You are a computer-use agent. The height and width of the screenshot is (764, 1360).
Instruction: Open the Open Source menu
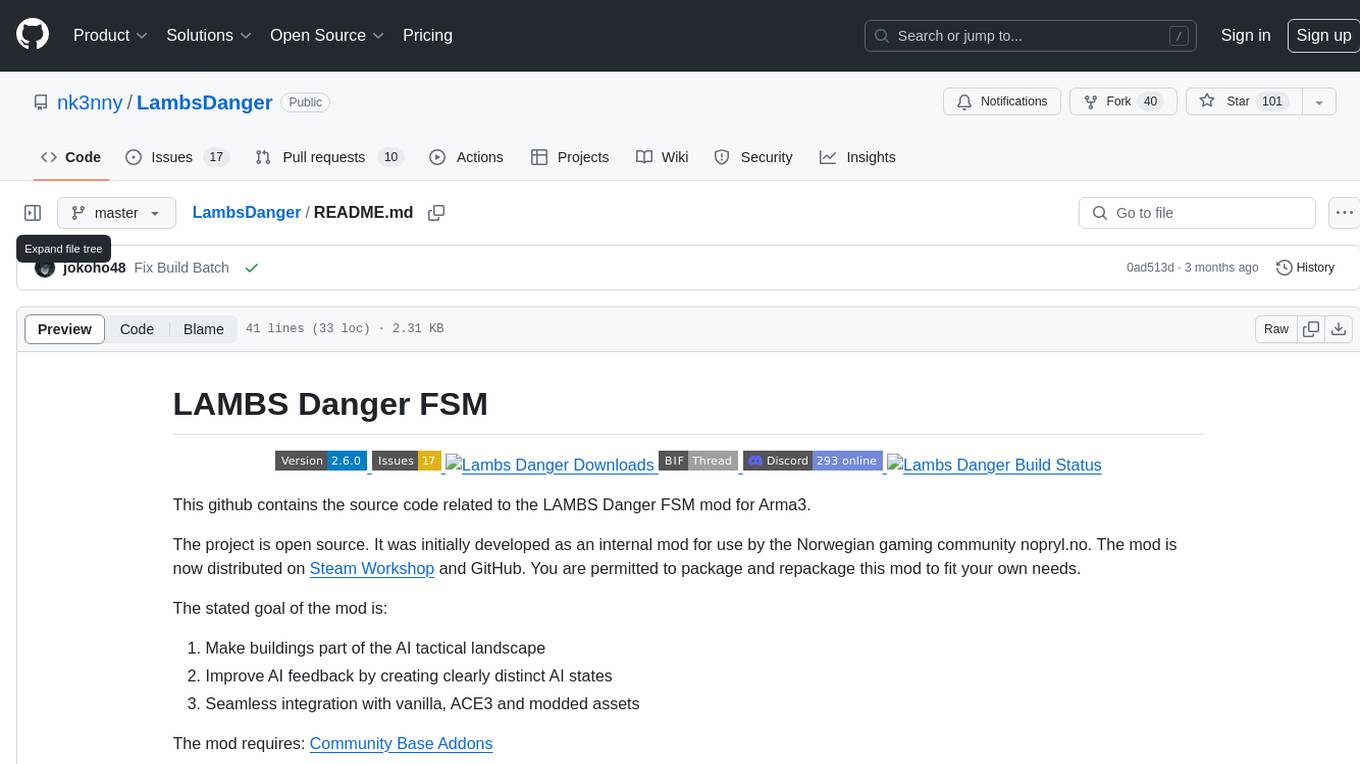coord(327,35)
